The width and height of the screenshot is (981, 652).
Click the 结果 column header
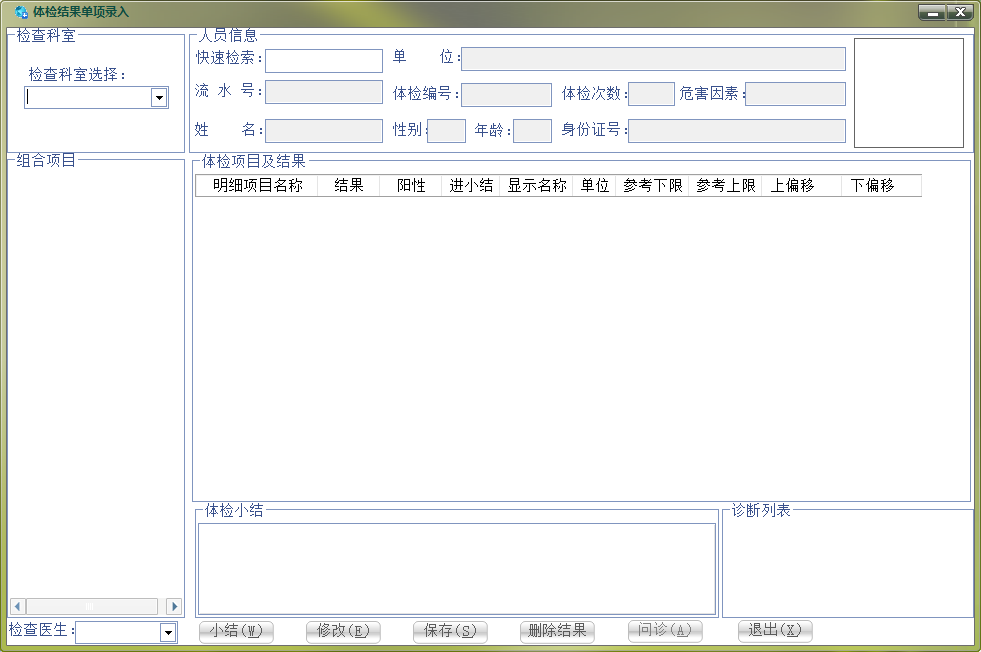348,185
